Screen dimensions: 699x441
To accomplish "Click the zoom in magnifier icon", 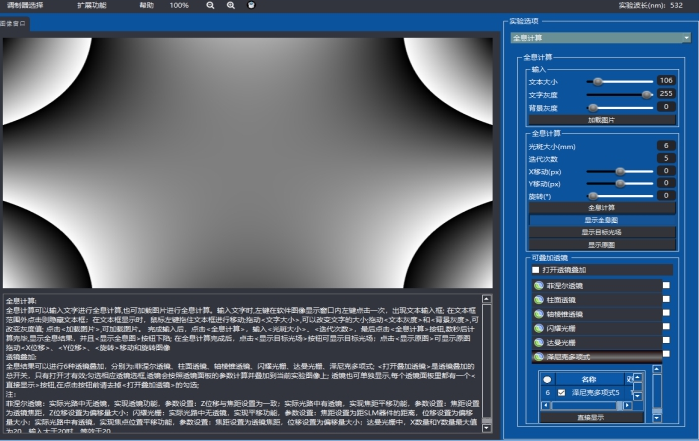I will [231, 6].
